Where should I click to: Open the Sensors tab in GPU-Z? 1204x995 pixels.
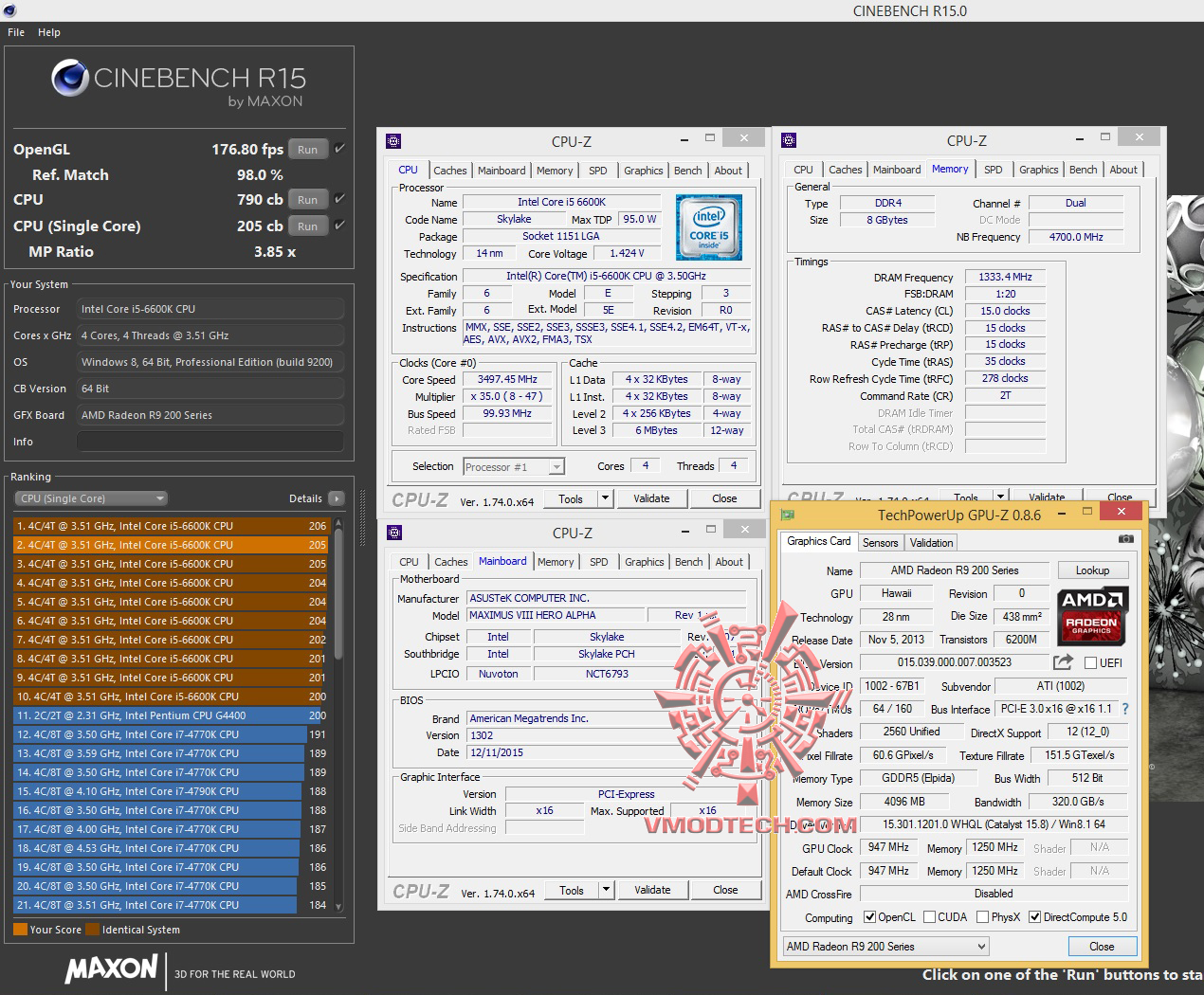[x=880, y=543]
